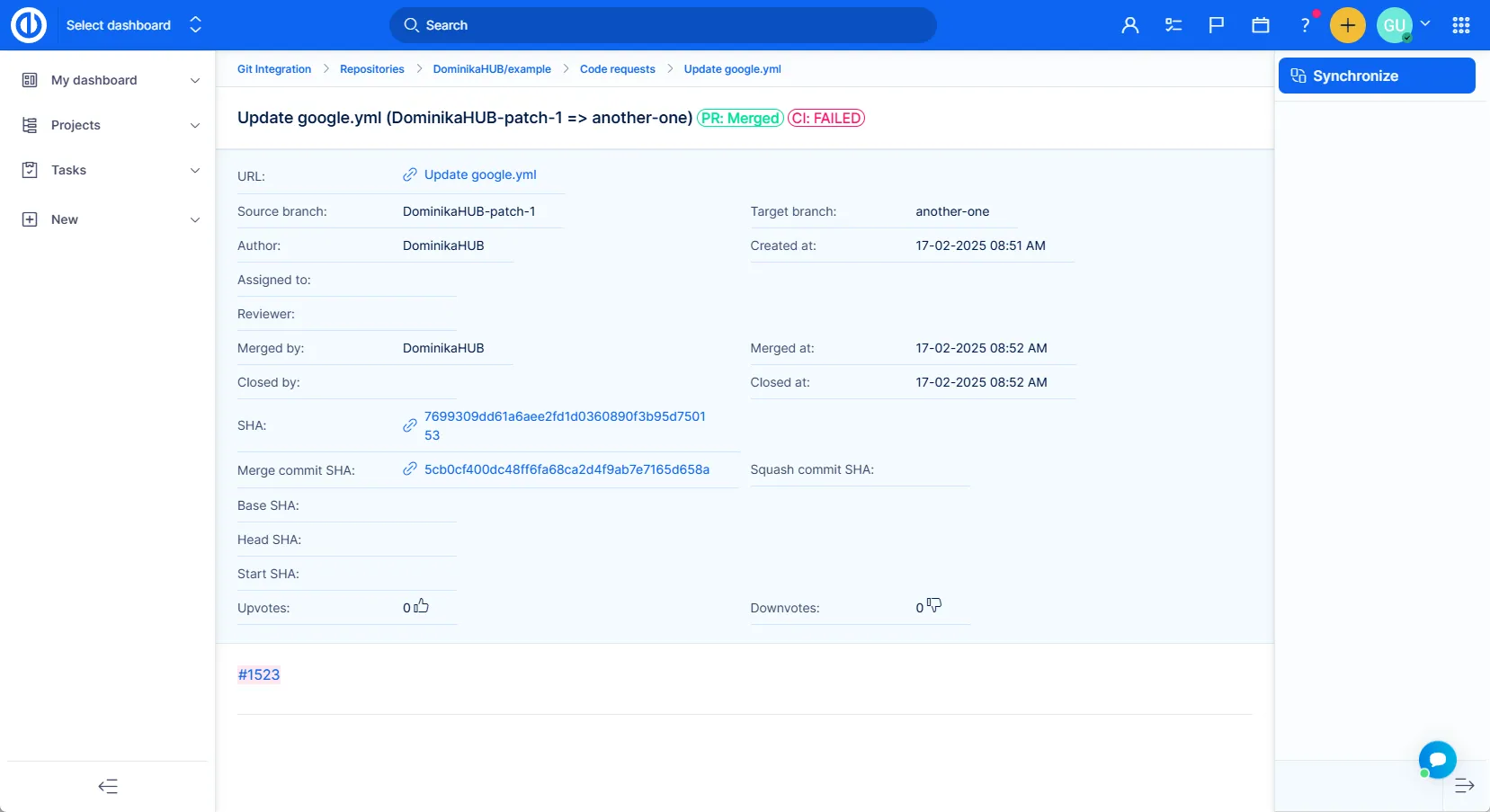Click the help question mark icon

1305,25
